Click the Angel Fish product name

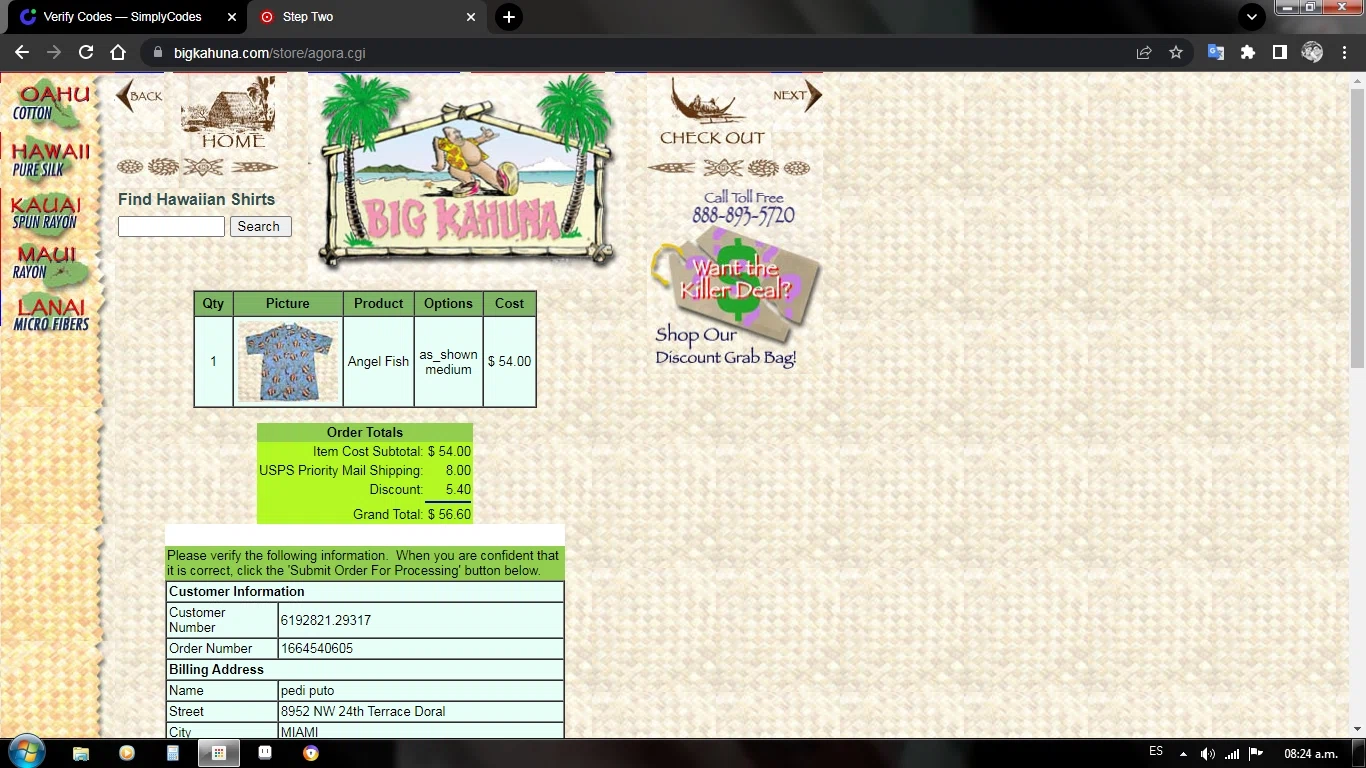[x=378, y=361]
